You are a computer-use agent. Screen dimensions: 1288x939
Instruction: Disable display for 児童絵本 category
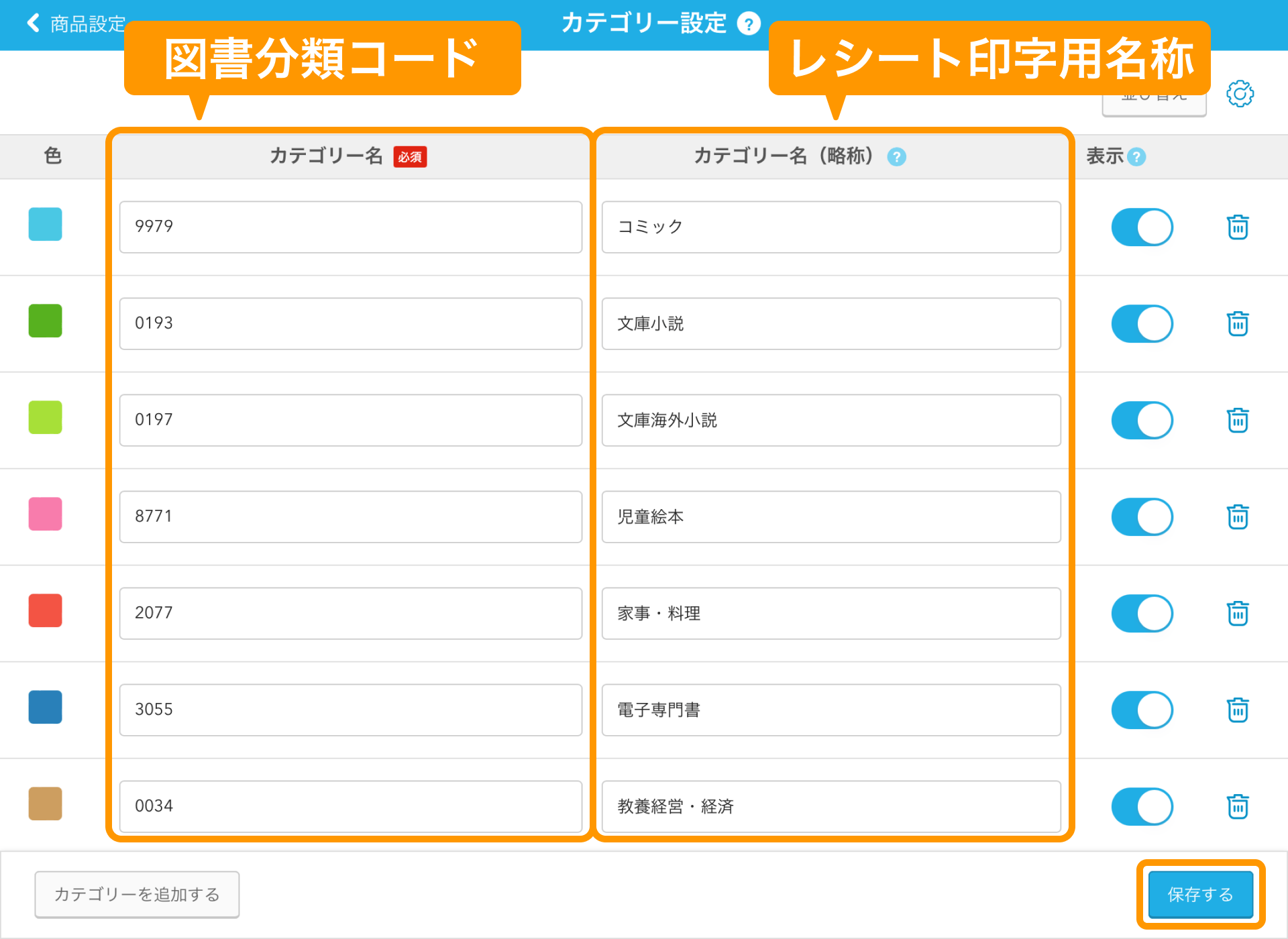[1142, 516]
